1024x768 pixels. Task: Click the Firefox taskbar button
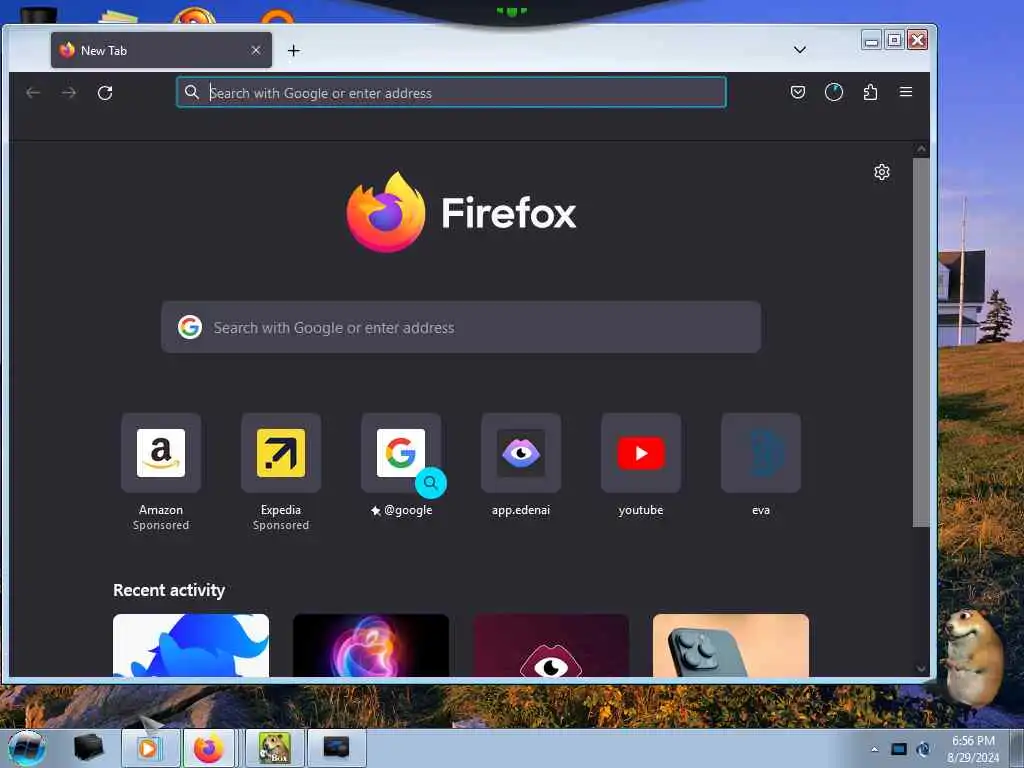[x=209, y=748]
